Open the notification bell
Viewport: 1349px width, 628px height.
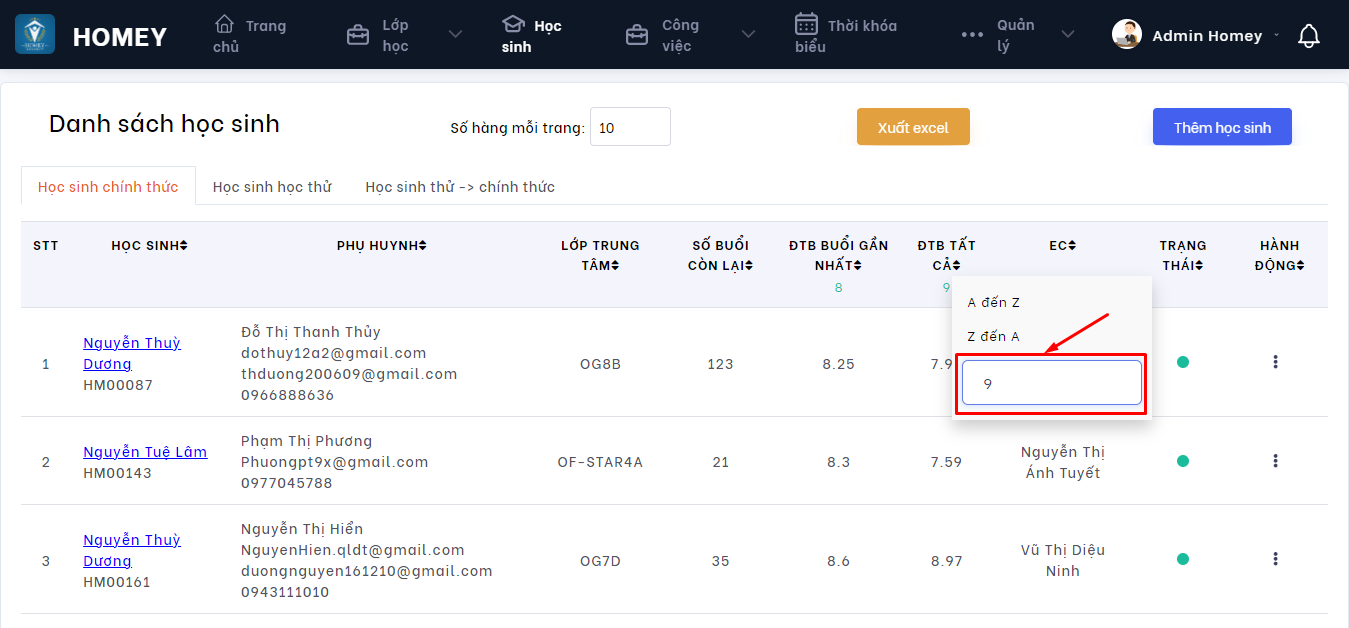click(x=1308, y=36)
